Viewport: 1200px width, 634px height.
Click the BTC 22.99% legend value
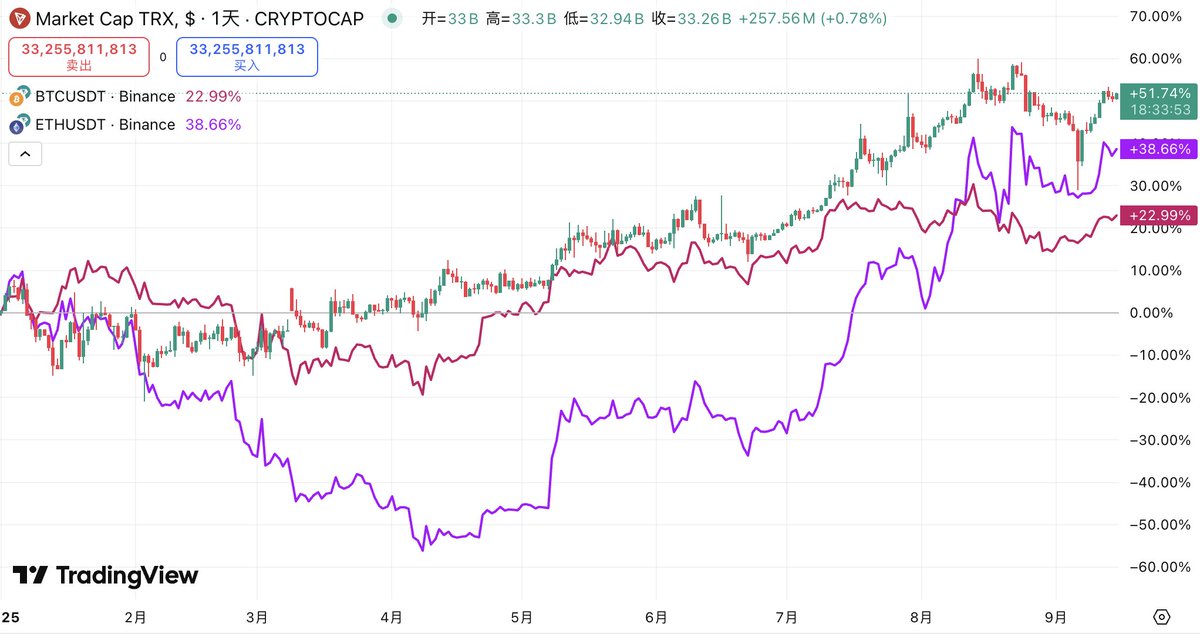[214, 97]
